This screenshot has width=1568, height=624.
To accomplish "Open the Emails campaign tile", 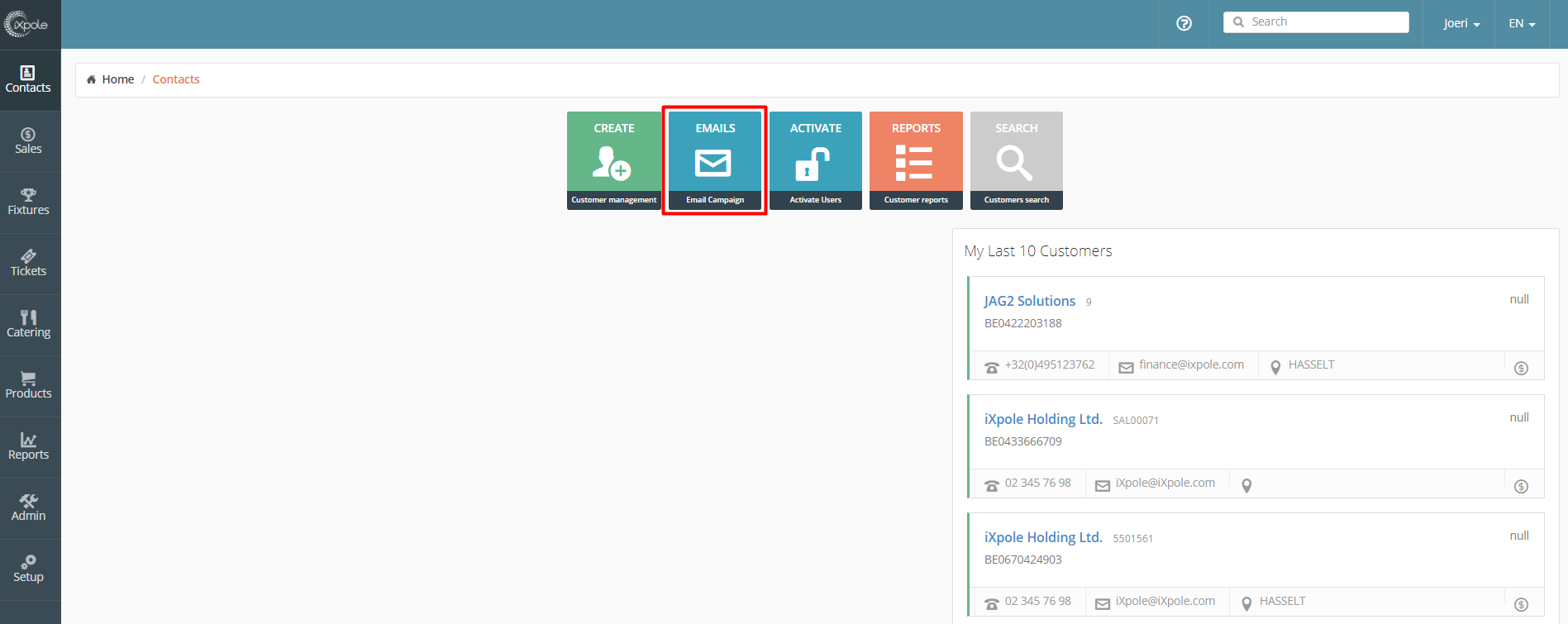I will pyautogui.click(x=715, y=160).
